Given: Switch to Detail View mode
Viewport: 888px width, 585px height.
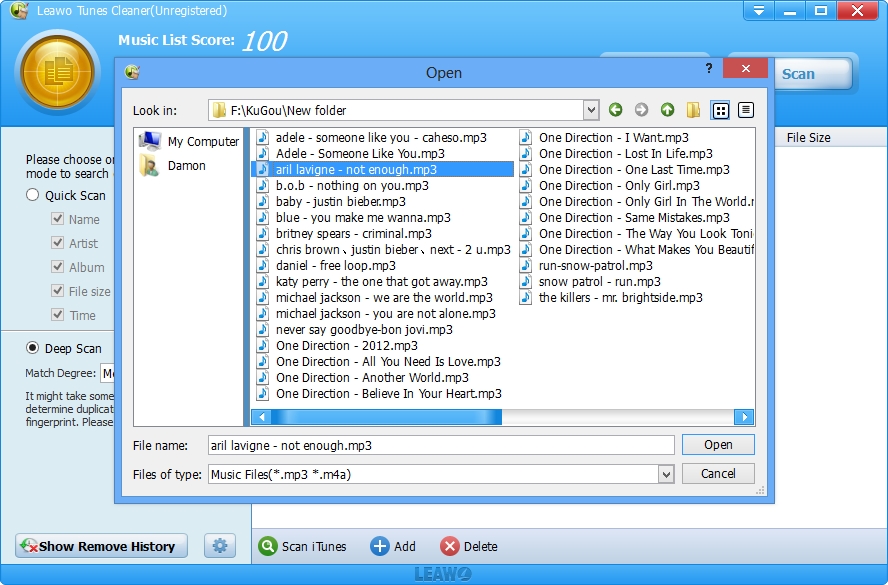Looking at the screenshot, I should [746, 110].
